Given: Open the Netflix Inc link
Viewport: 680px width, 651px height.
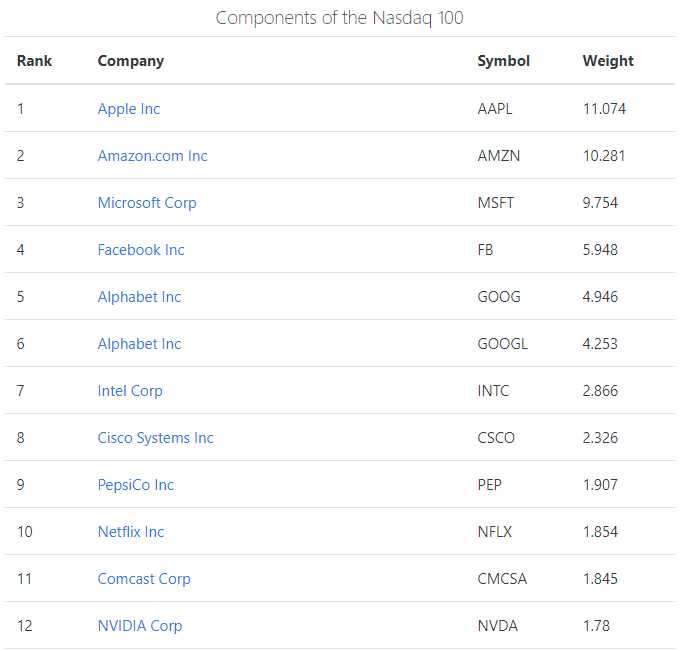Looking at the screenshot, I should 131,532.
